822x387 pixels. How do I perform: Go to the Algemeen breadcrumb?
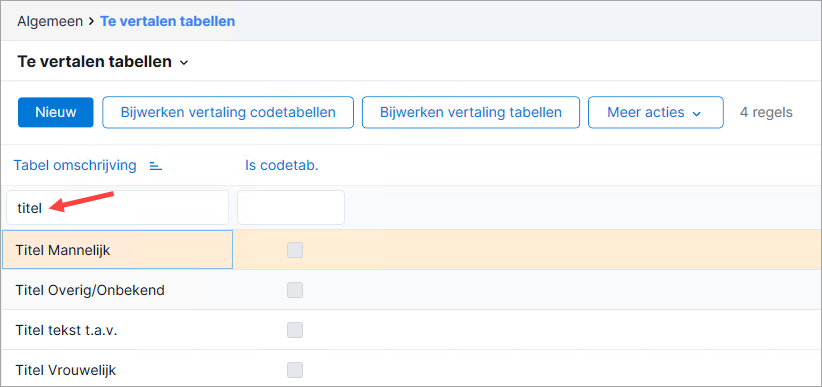[x=50, y=22]
